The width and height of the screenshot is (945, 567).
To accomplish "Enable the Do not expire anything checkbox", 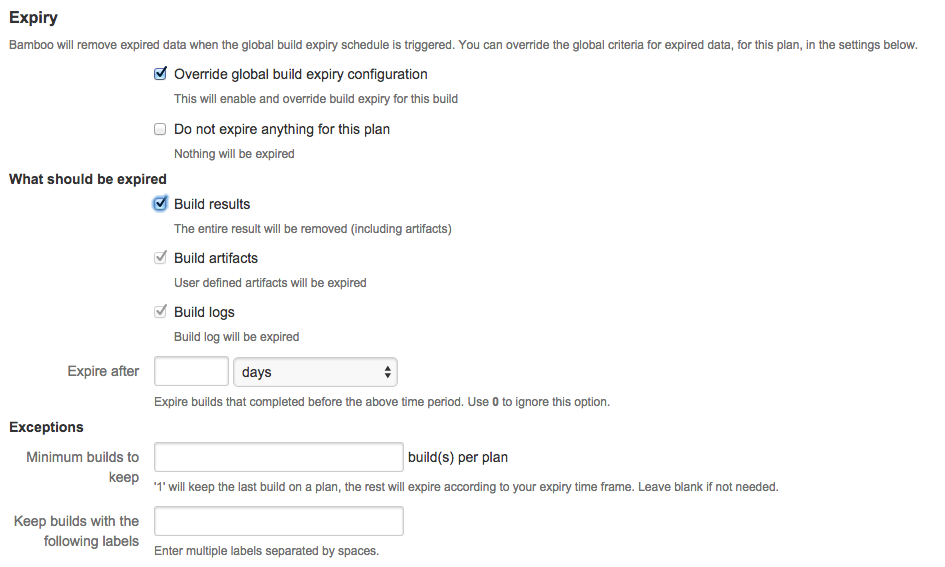I will tap(160, 129).
